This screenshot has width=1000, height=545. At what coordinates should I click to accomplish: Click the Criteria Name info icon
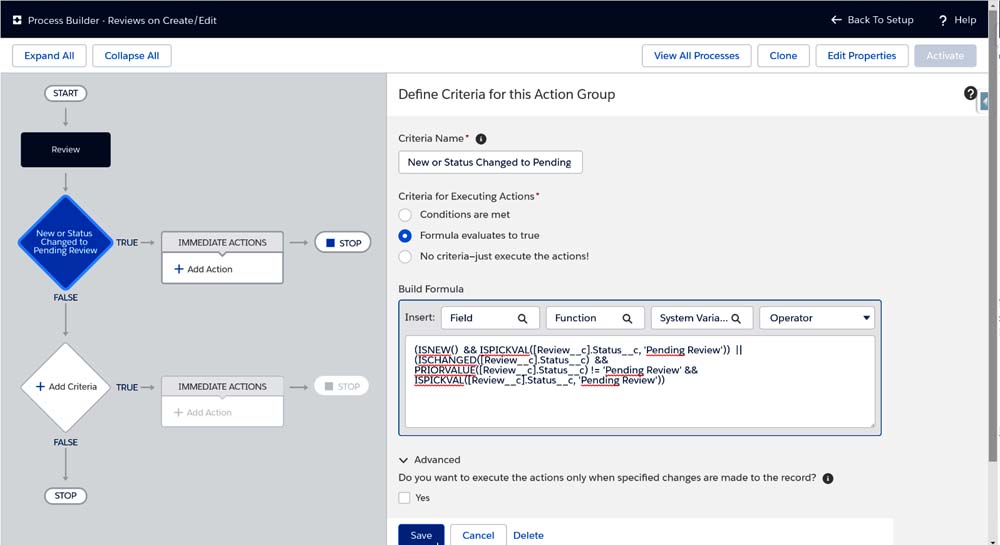click(x=481, y=139)
